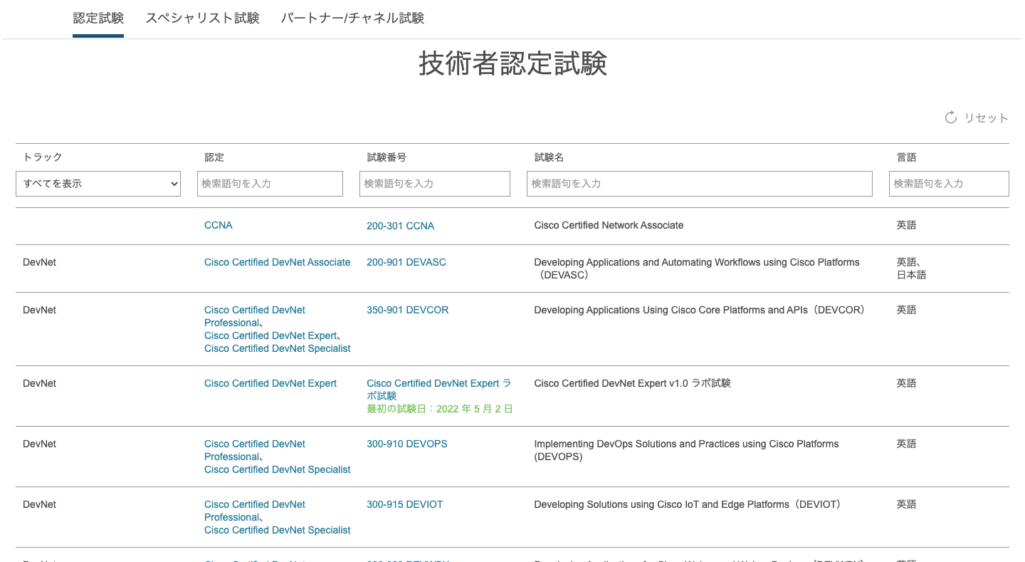
Task: Switch to the 認定試験 tab
Action: (98, 18)
